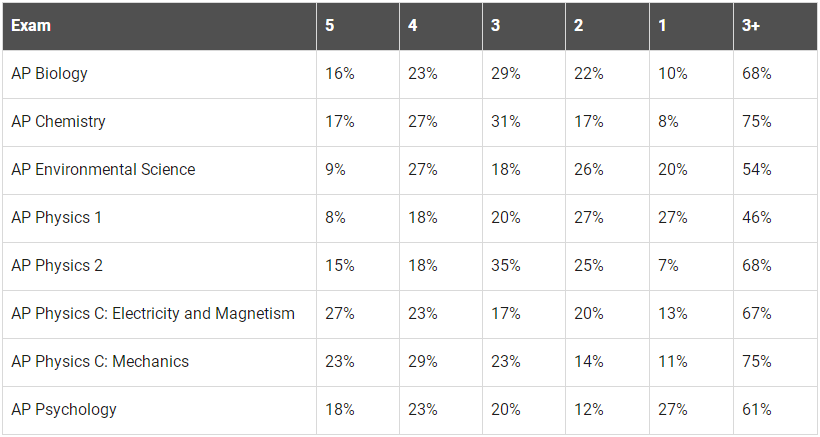Click AP Biology's 68% pass rate
820x437 pixels.
click(x=757, y=74)
